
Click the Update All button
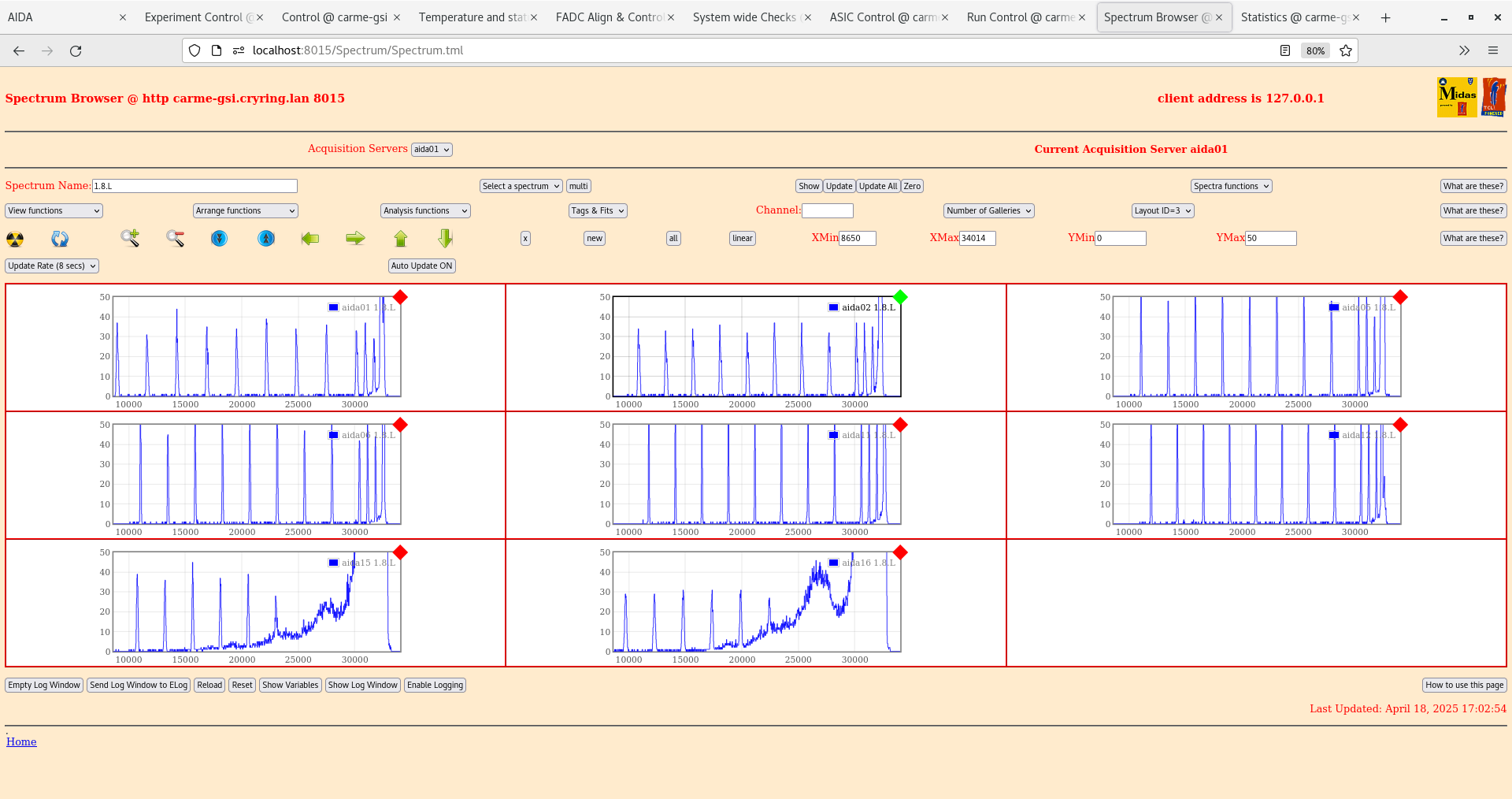pos(878,186)
